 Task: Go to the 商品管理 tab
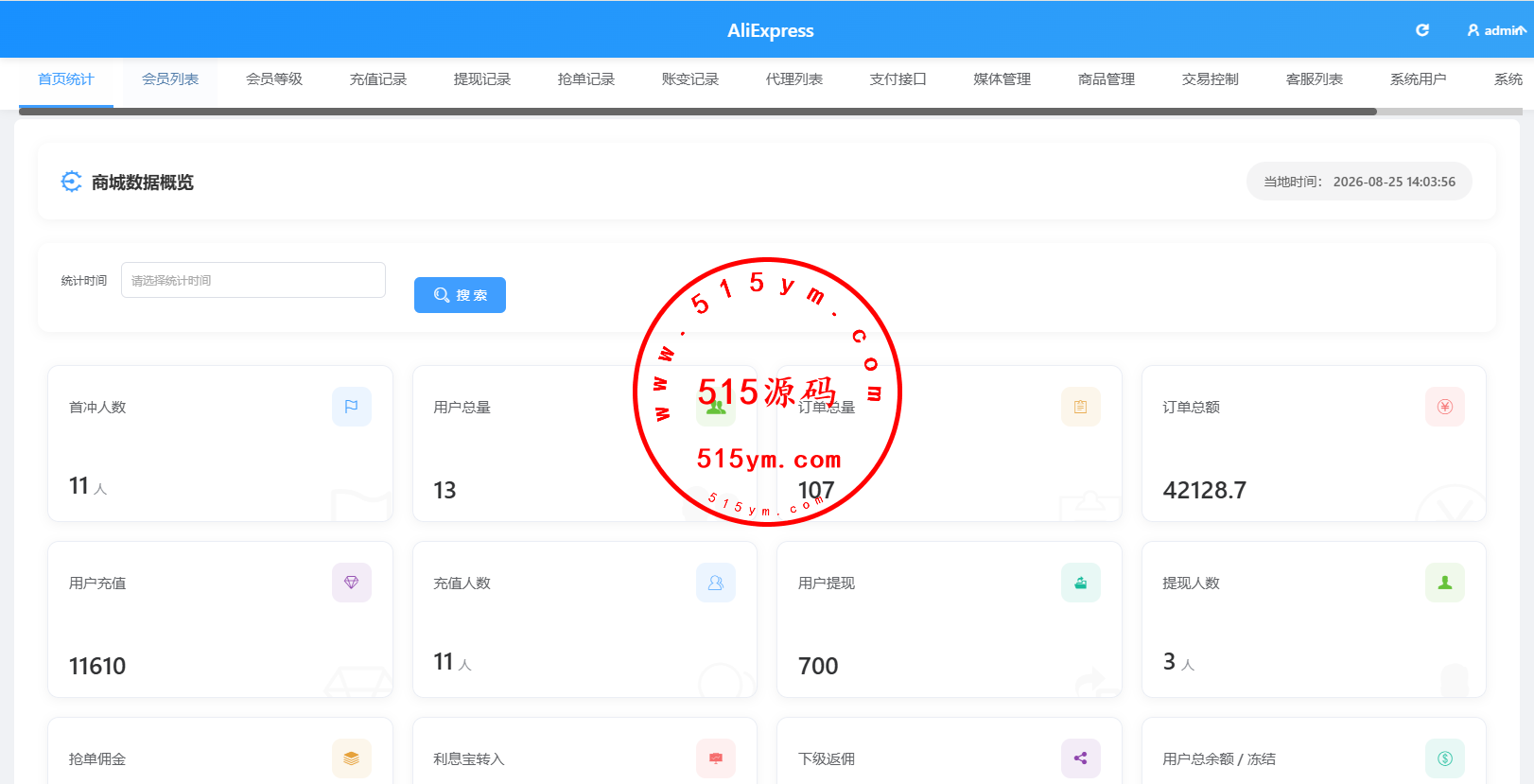[x=1107, y=79]
